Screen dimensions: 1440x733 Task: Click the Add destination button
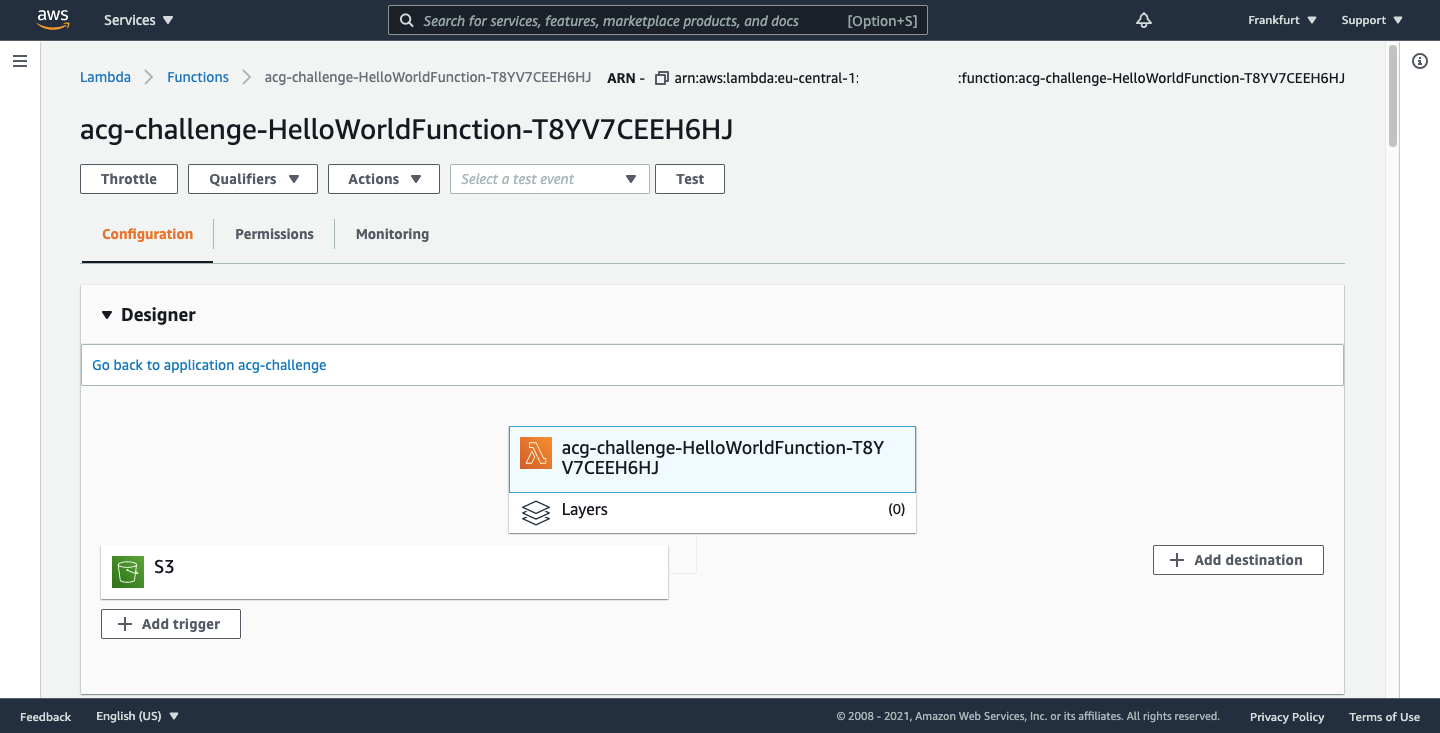click(x=1238, y=560)
